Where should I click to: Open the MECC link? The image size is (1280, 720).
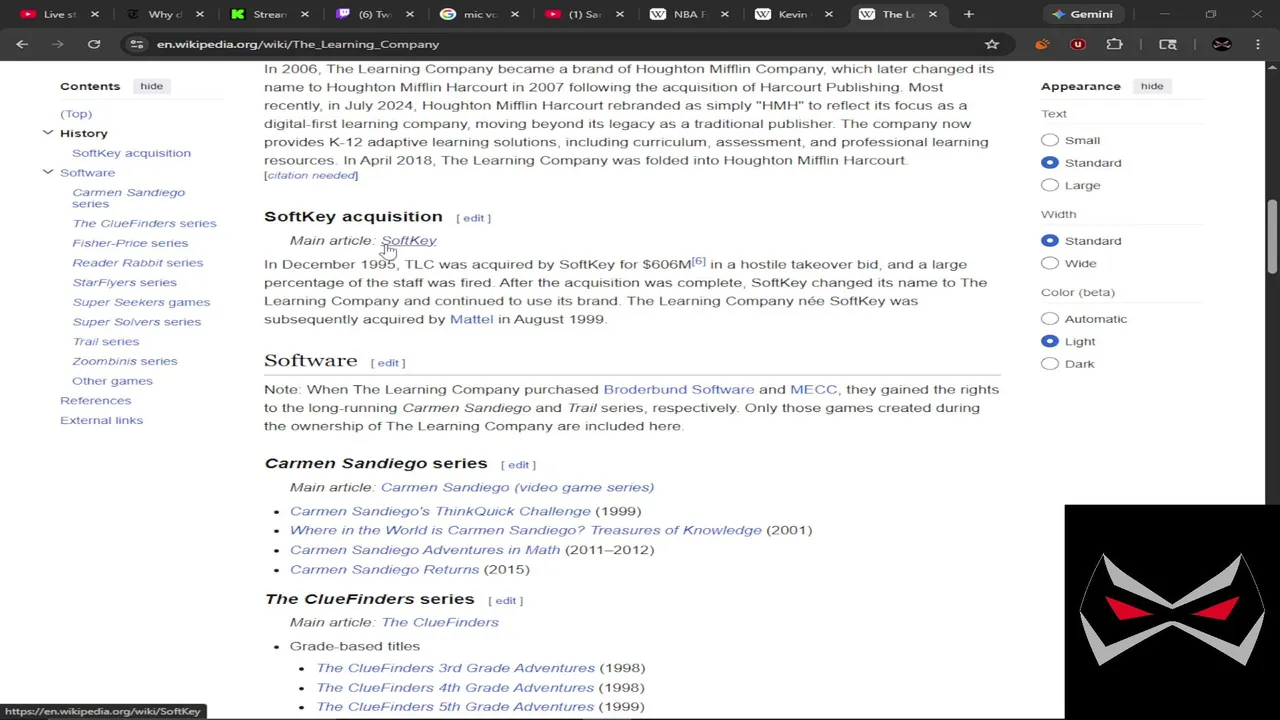pos(813,389)
